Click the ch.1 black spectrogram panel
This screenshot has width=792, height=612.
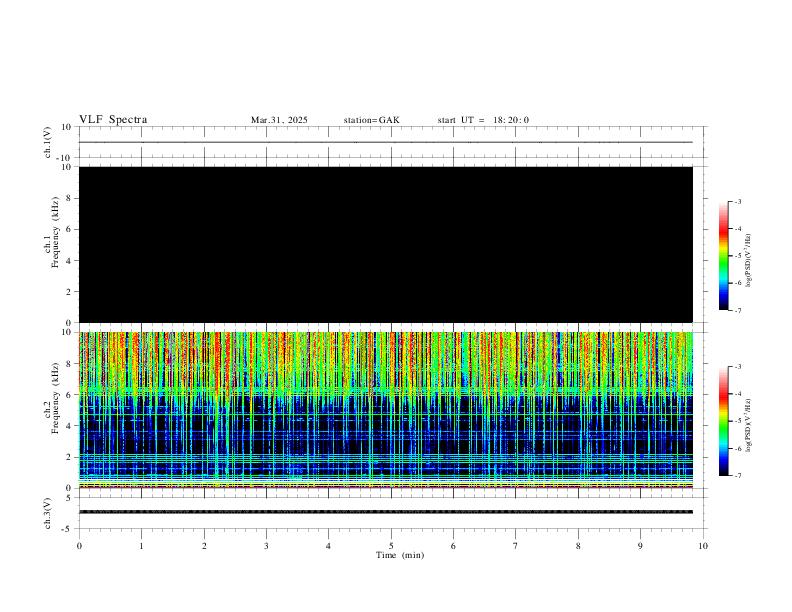point(386,244)
